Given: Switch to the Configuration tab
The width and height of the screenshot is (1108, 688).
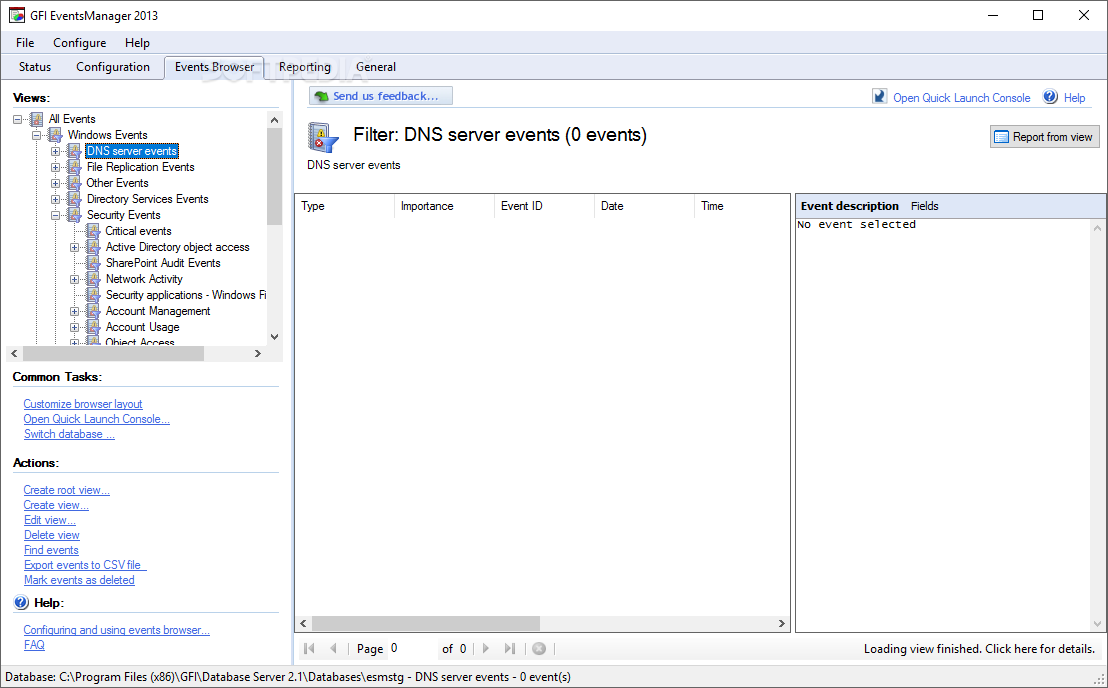Looking at the screenshot, I should pos(113,67).
